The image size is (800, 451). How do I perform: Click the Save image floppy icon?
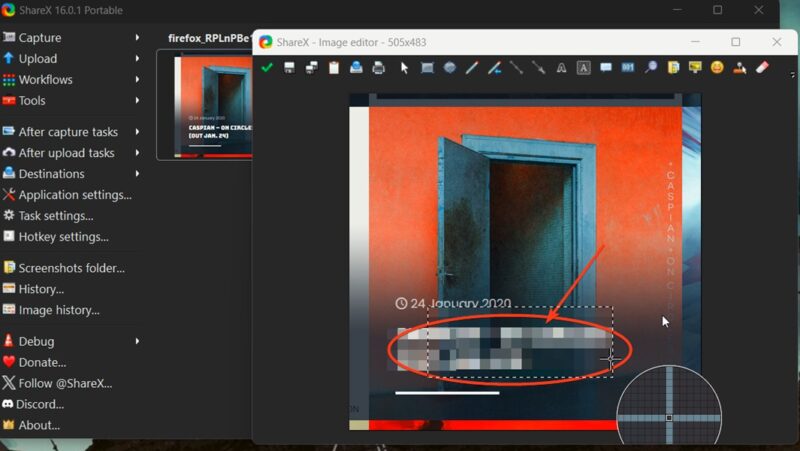(289, 67)
